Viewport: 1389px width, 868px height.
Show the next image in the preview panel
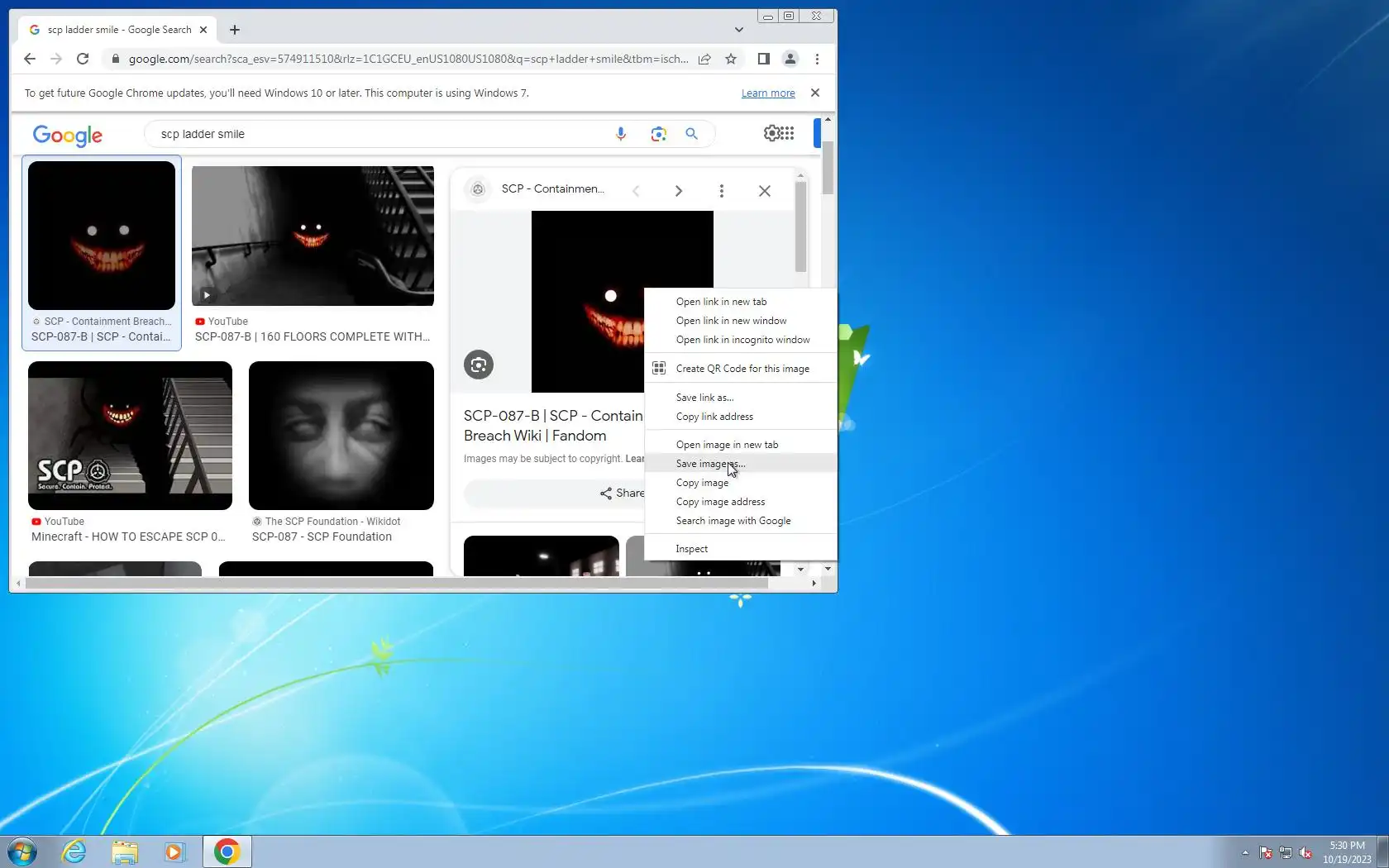[x=679, y=191]
